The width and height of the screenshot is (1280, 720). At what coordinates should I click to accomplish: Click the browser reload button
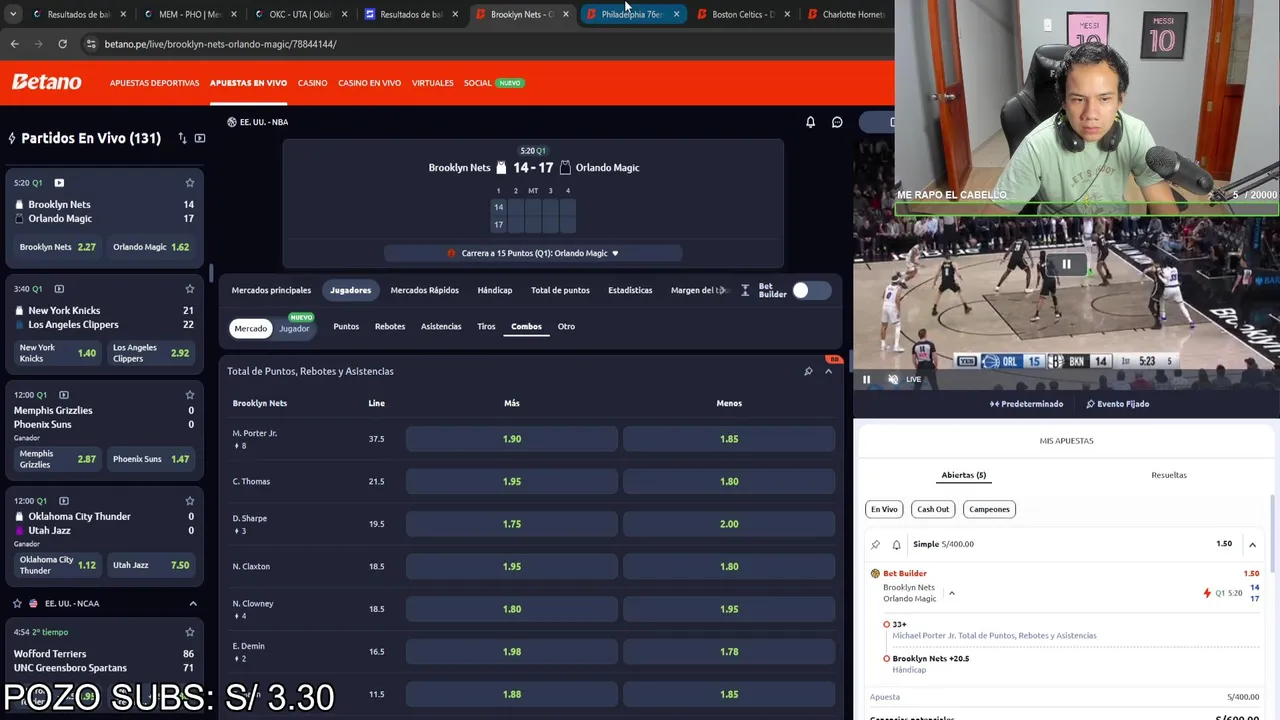click(62, 44)
